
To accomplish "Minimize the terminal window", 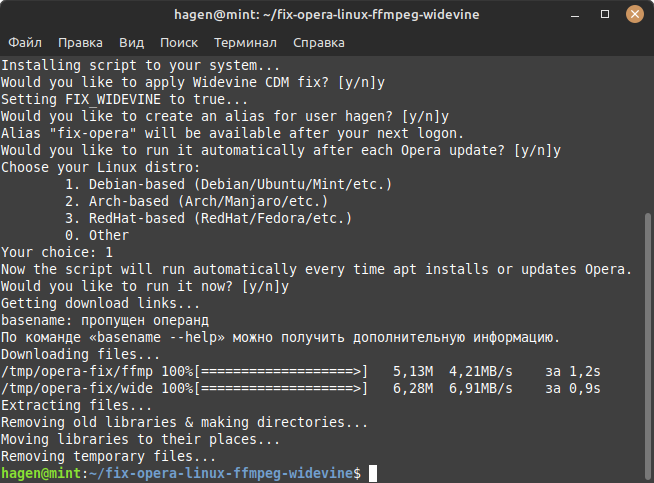I will pyautogui.click(x=575, y=15).
